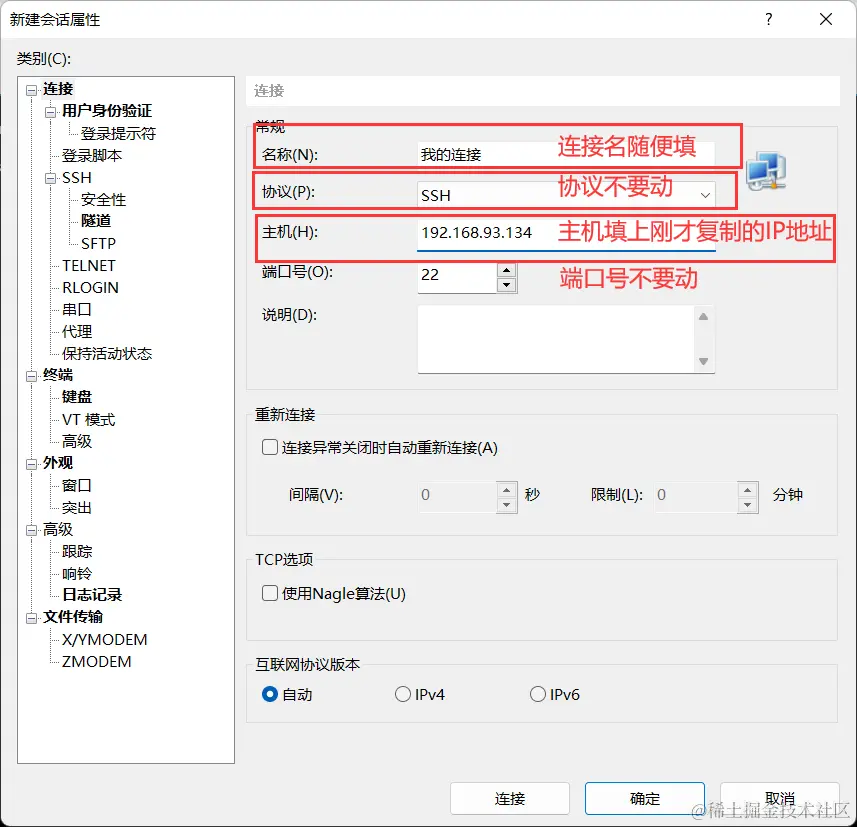Select SFTP tree item
Image resolution: width=857 pixels, height=827 pixels.
pyautogui.click(x=98, y=243)
